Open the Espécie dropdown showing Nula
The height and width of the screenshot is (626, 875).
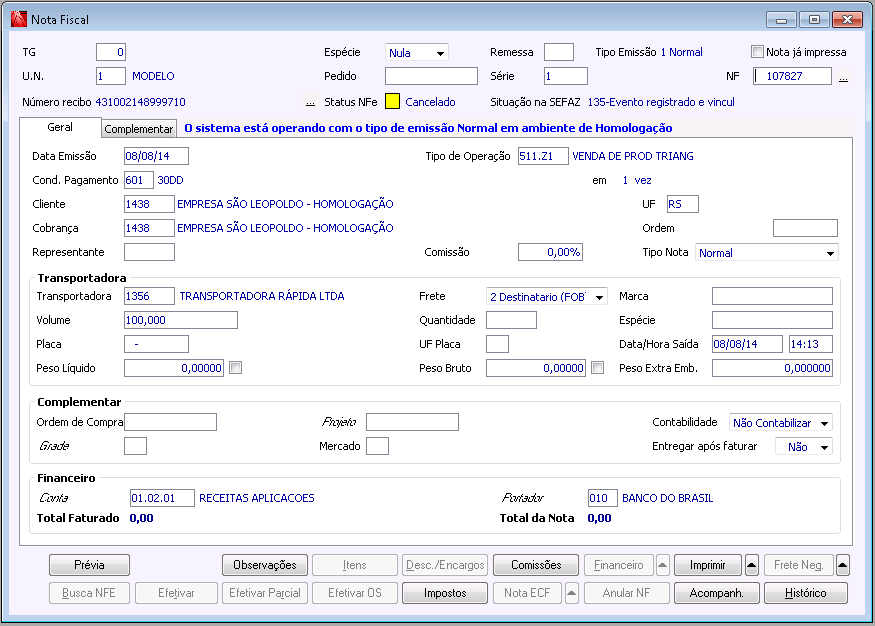click(417, 52)
